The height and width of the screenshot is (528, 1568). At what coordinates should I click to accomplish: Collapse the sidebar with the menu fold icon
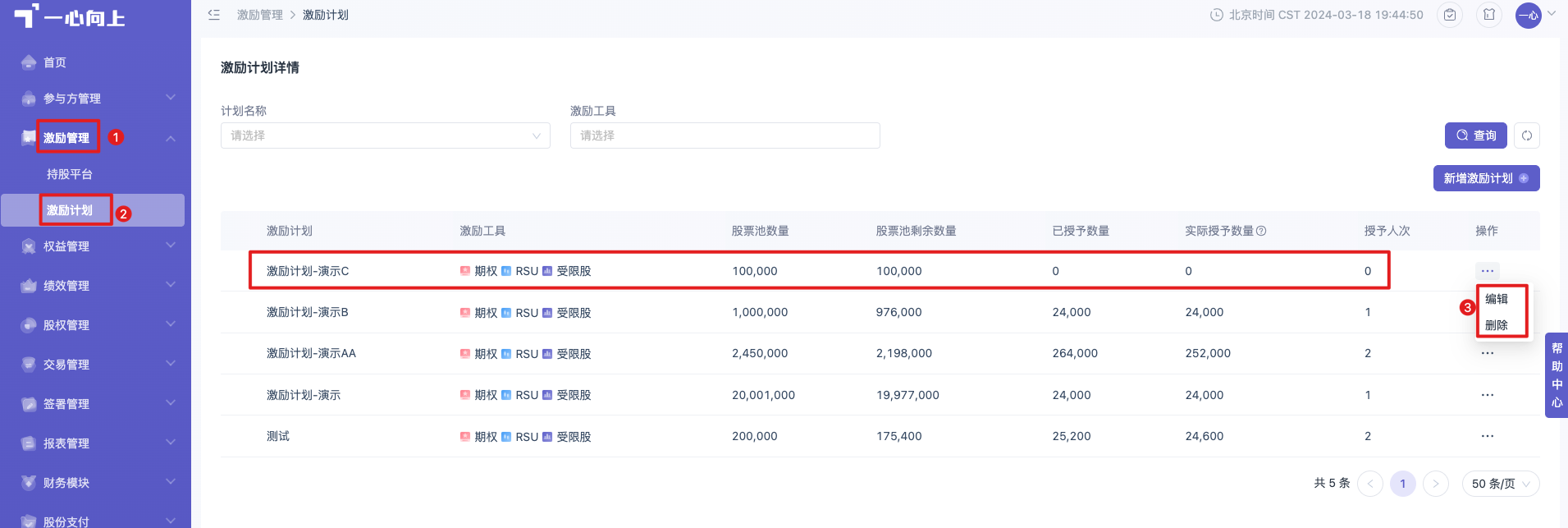(x=214, y=15)
